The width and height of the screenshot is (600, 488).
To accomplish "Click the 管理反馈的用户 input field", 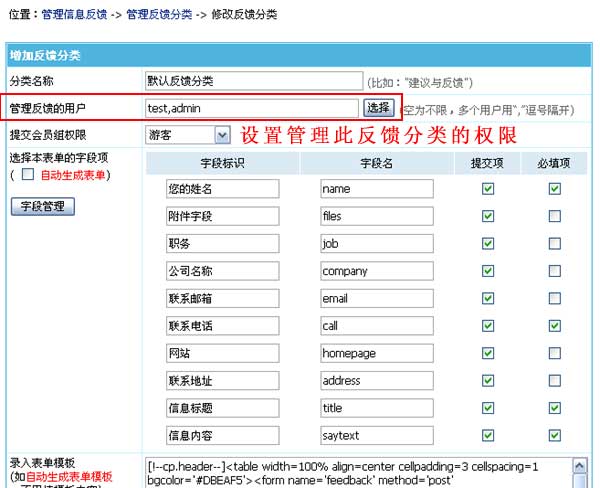I will pos(251,107).
